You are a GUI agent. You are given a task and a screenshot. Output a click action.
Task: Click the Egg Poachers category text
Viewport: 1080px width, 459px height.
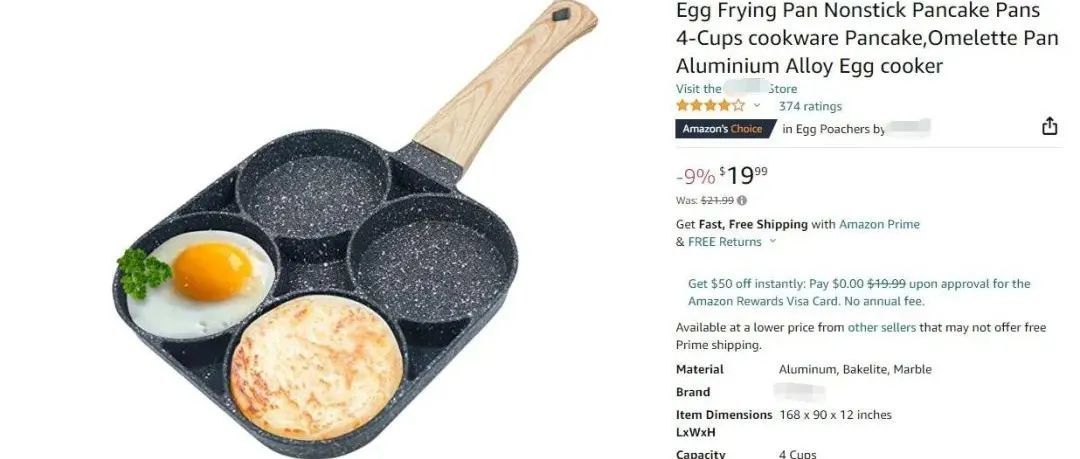click(x=832, y=129)
